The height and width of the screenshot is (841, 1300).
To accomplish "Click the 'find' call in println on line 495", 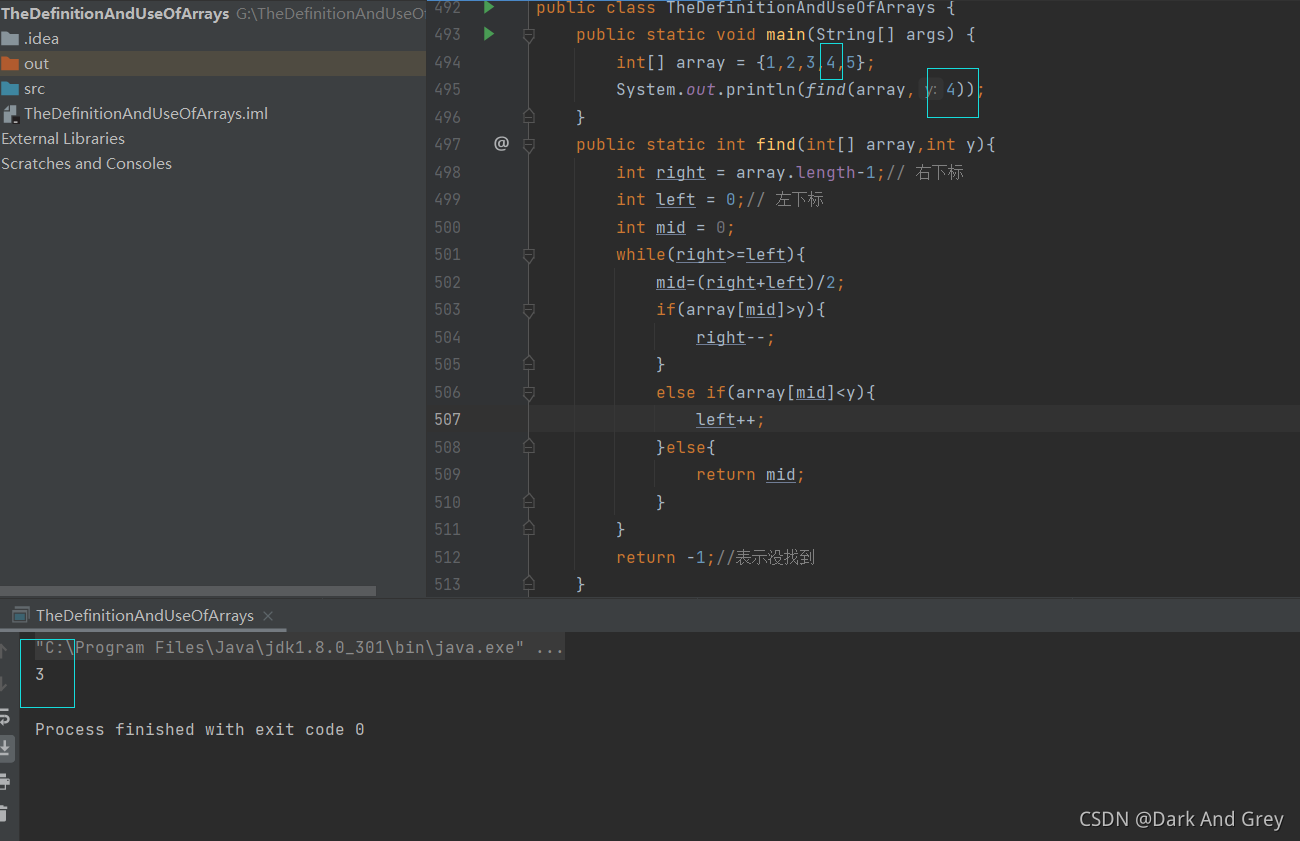I will [826, 90].
